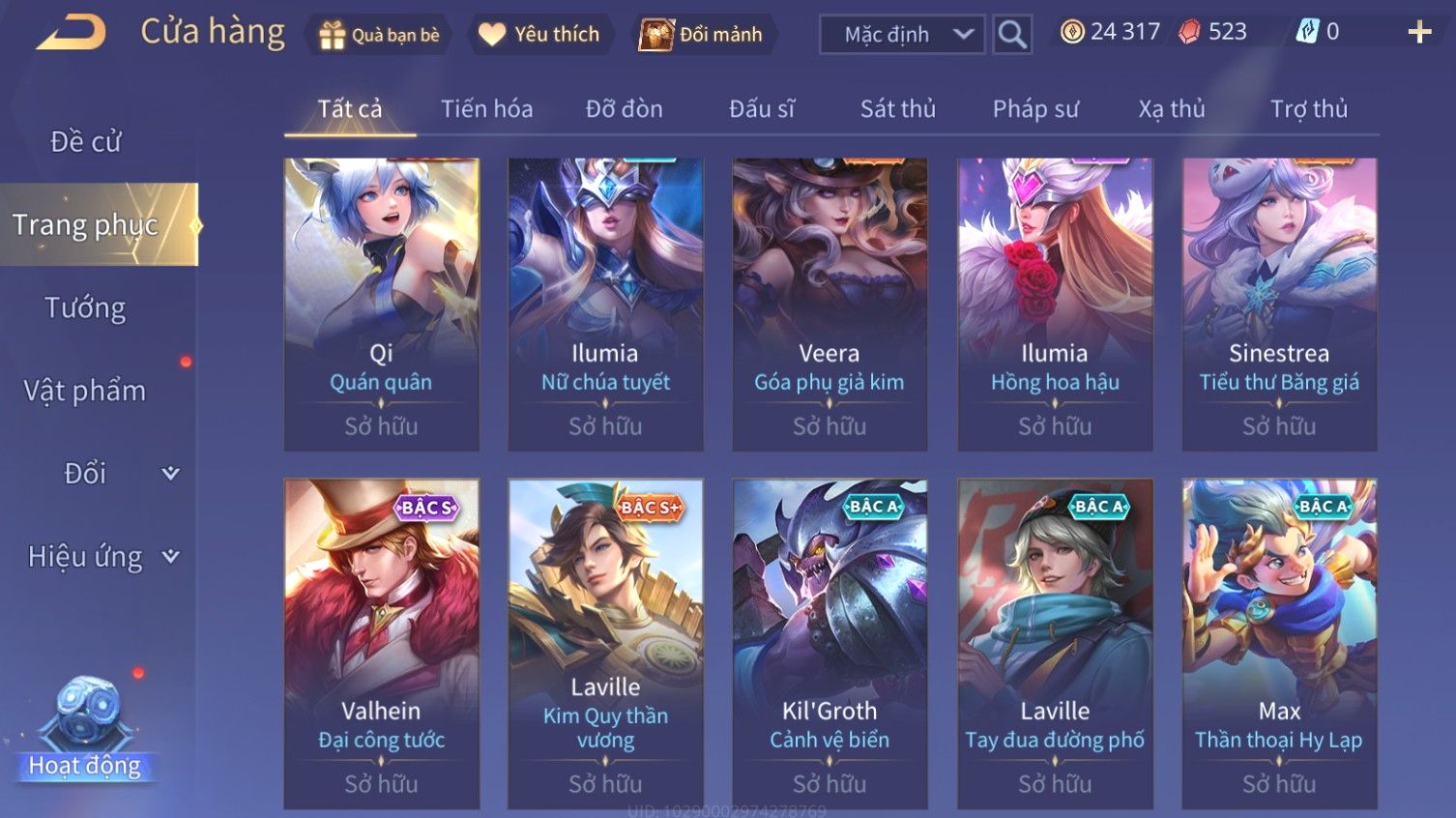Open the Mặc định sort dropdown
This screenshot has width=1456, height=818.
pyautogui.click(x=902, y=35)
